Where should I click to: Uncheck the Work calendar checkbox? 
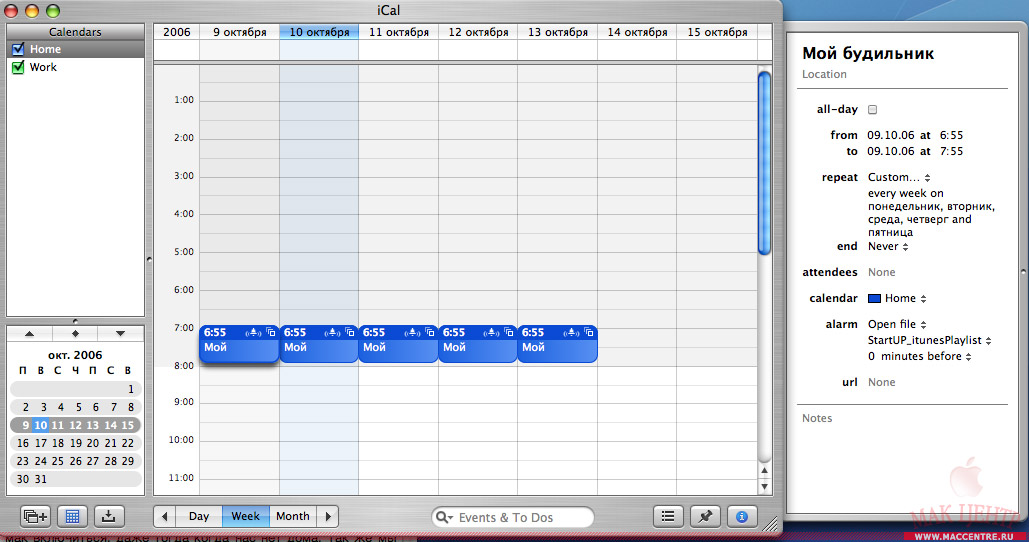[18, 67]
